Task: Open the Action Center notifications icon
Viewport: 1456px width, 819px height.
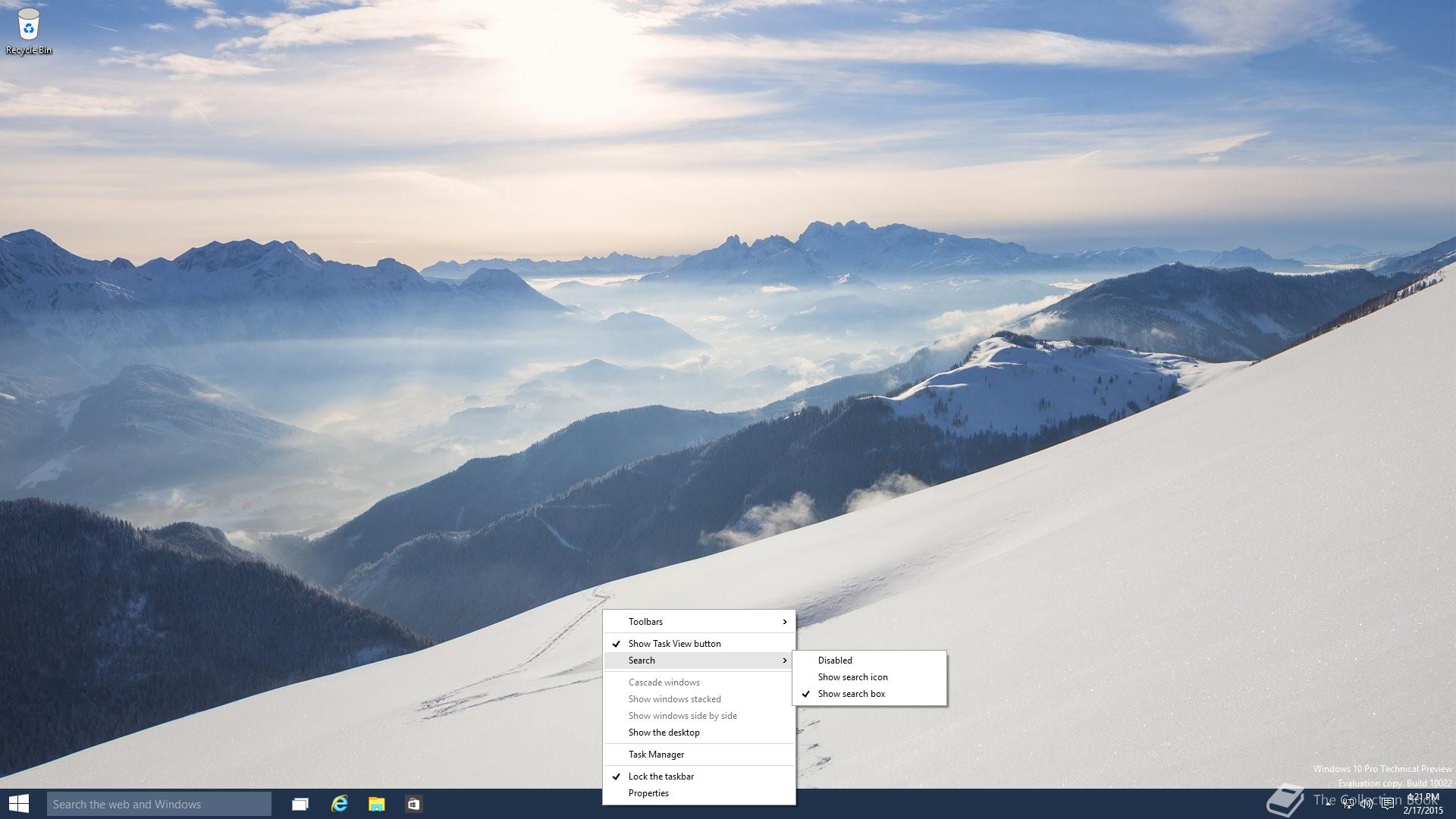Action: coord(1387,805)
